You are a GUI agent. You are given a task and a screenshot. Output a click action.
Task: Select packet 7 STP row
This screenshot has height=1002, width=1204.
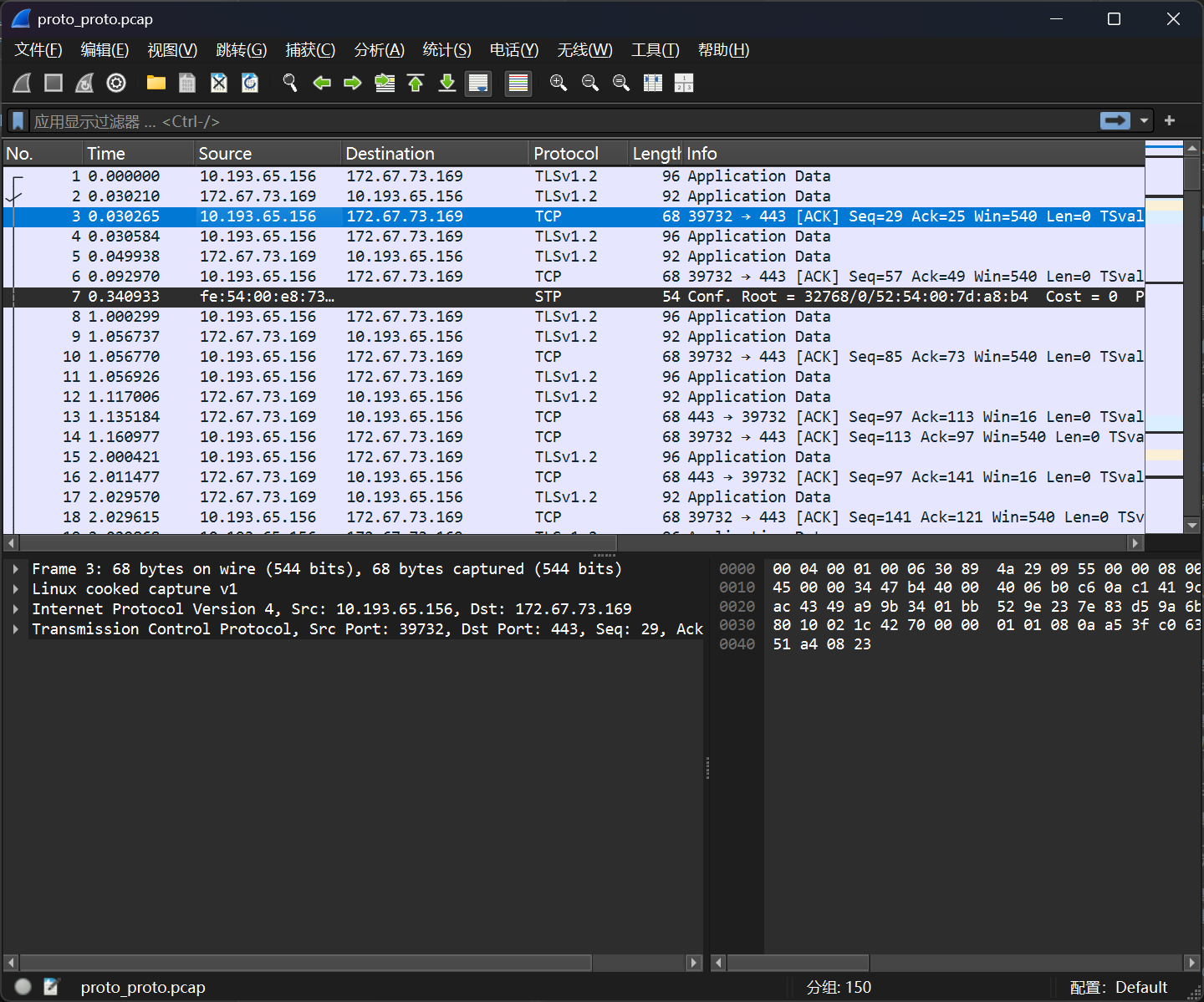pyautogui.click(x=574, y=297)
